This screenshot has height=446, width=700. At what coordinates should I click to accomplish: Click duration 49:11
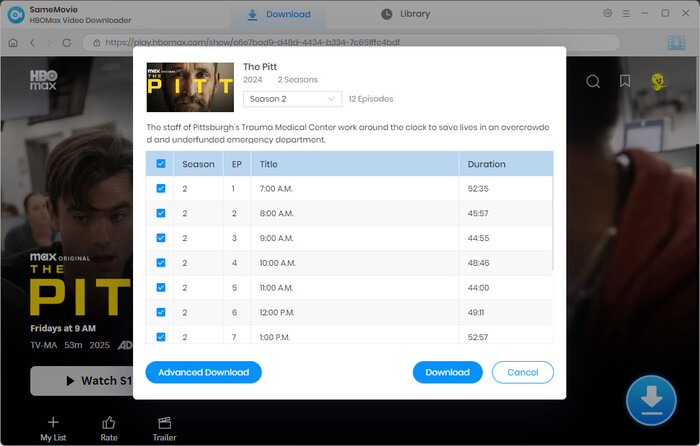476,313
